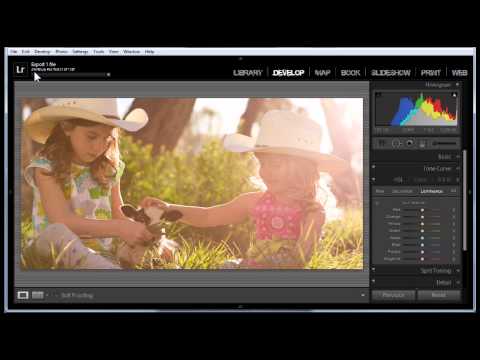Expand the Detail panel triangle
480x360 pixels.
tap(458, 283)
